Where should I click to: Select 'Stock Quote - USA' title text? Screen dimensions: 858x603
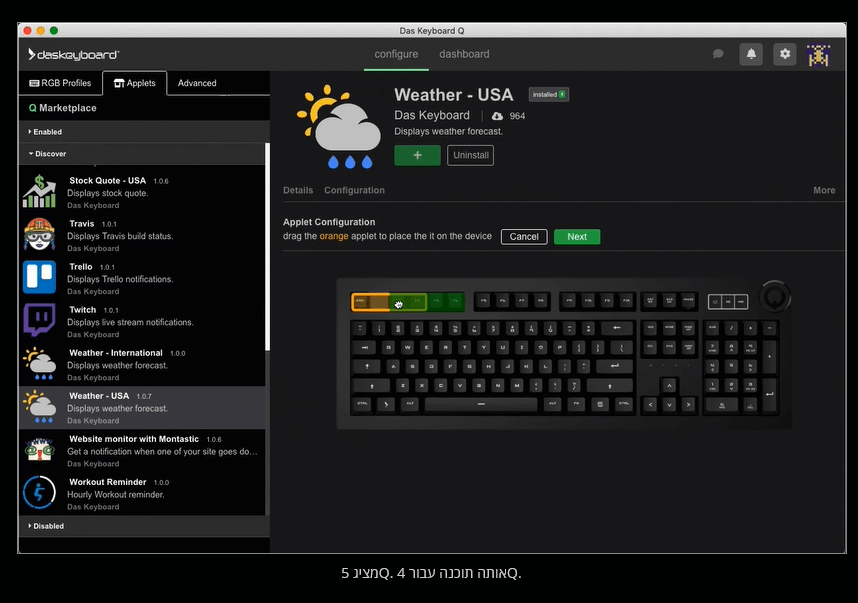[x=108, y=181]
